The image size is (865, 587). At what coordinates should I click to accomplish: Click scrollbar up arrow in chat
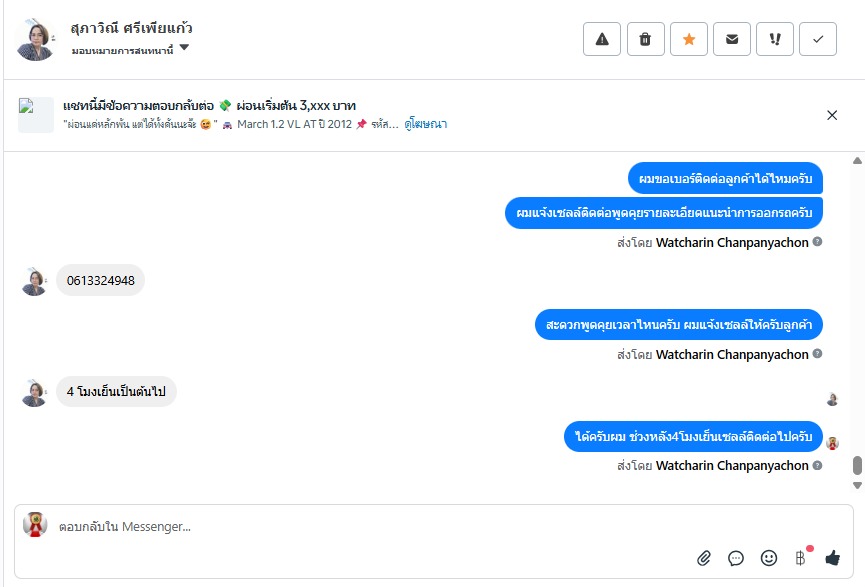tap(857, 161)
